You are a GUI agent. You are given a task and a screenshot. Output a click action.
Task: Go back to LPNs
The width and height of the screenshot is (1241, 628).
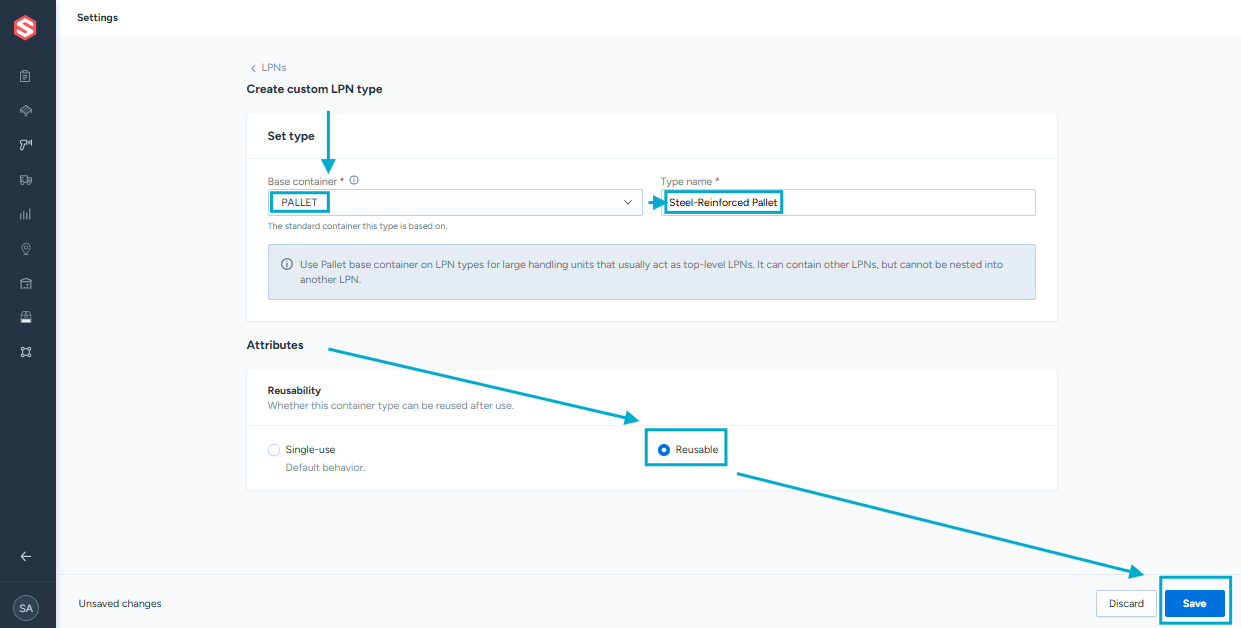268,68
